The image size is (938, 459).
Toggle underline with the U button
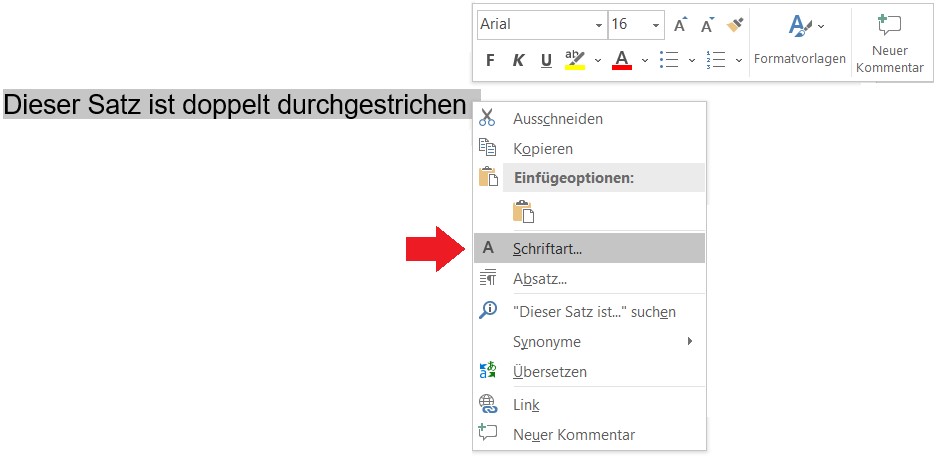546,60
